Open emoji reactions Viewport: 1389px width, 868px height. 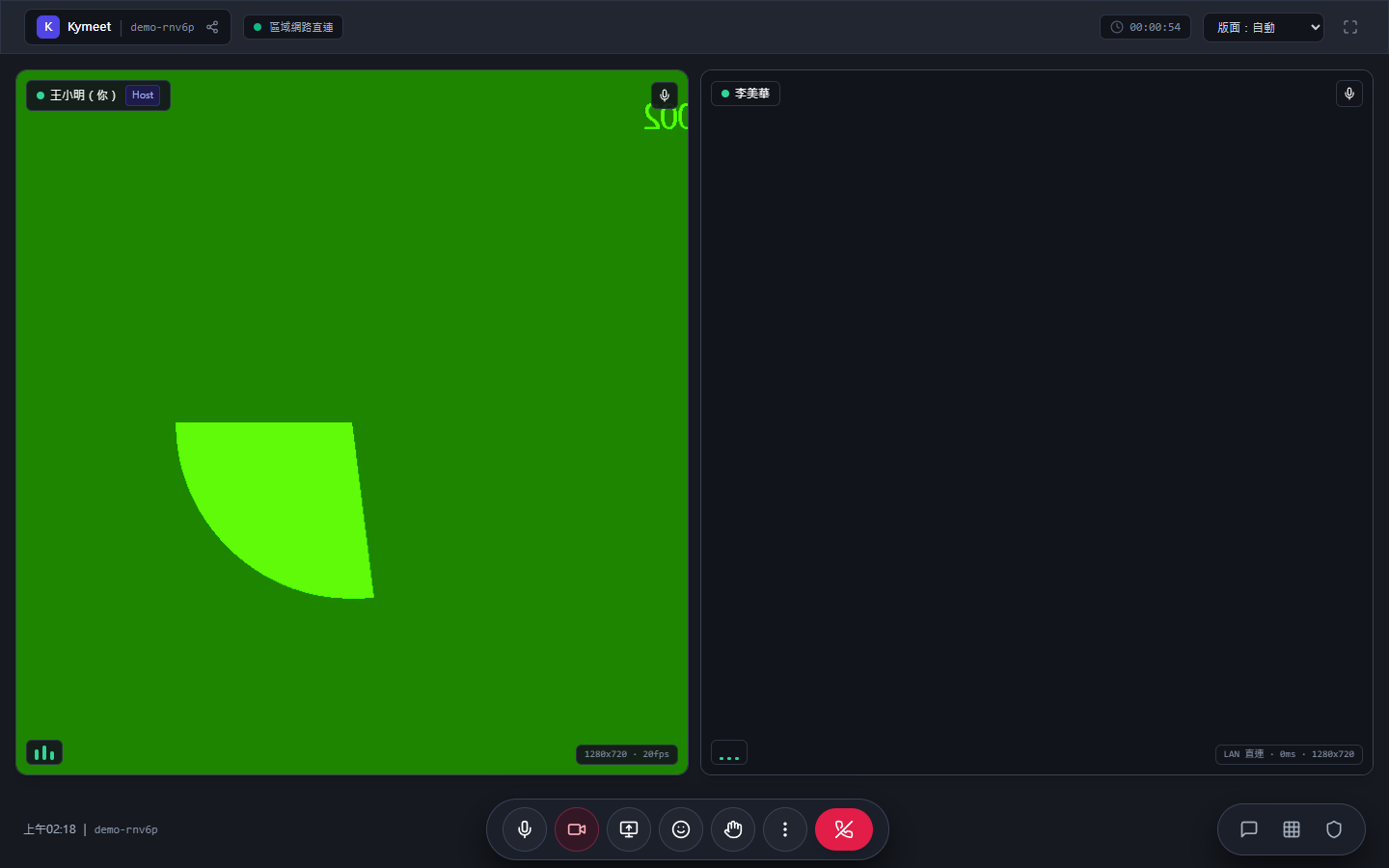pyautogui.click(x=681, y=829)
